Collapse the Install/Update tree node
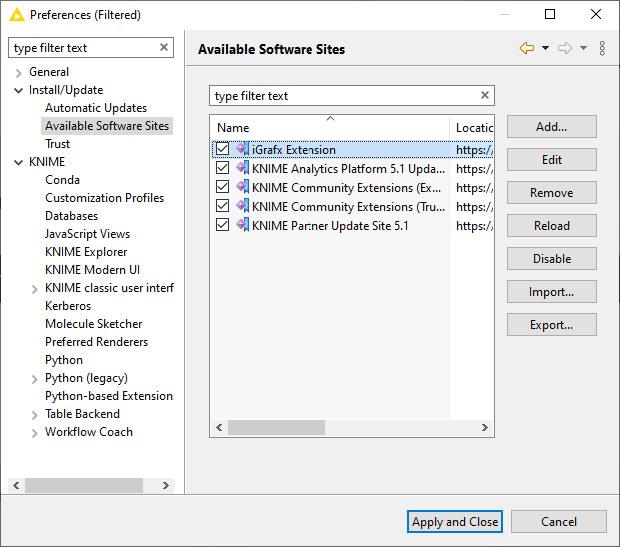 [x=18, y=90]
